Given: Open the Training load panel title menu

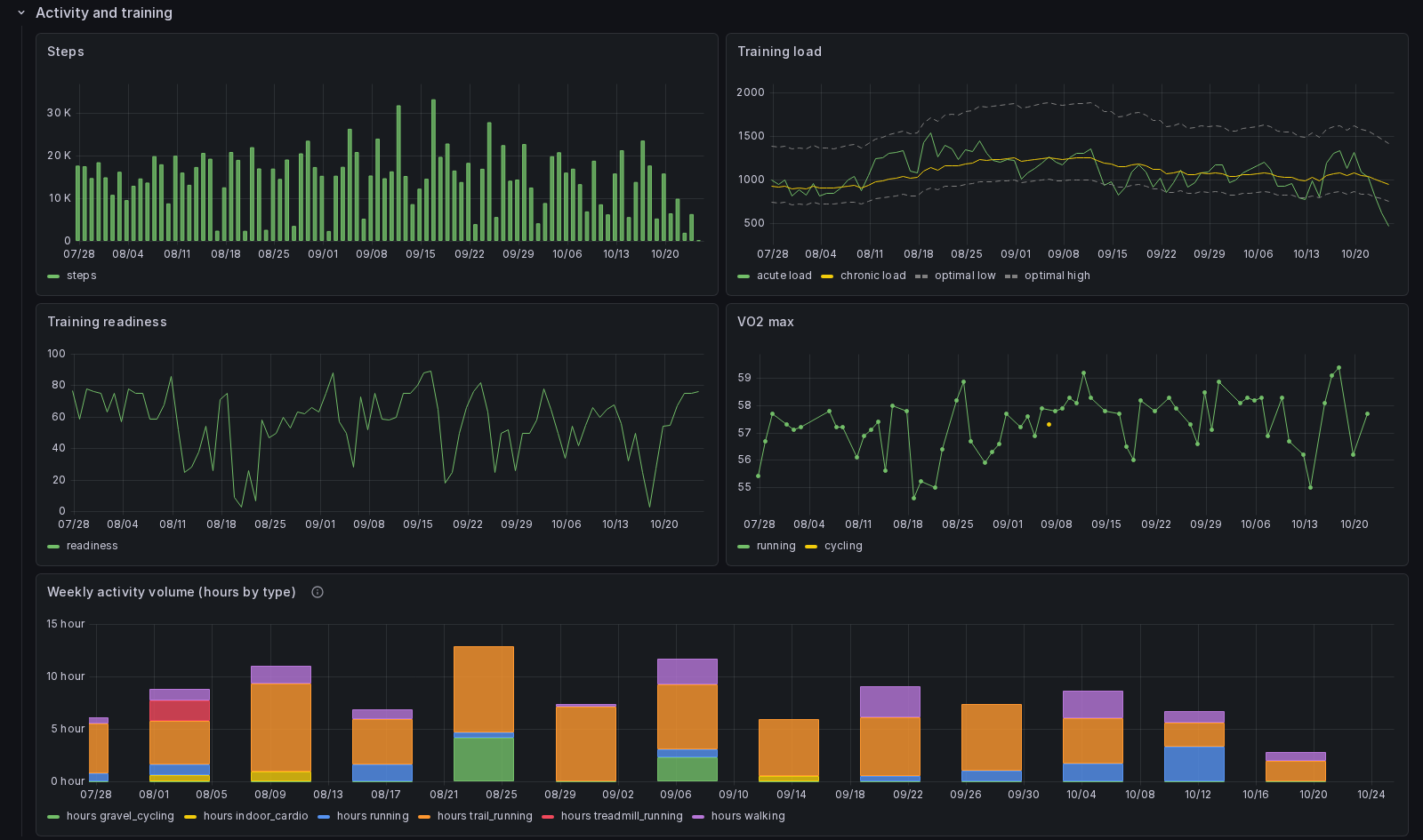Looking at the screenshot, I should pyautogui.click(x=779, y=52).
